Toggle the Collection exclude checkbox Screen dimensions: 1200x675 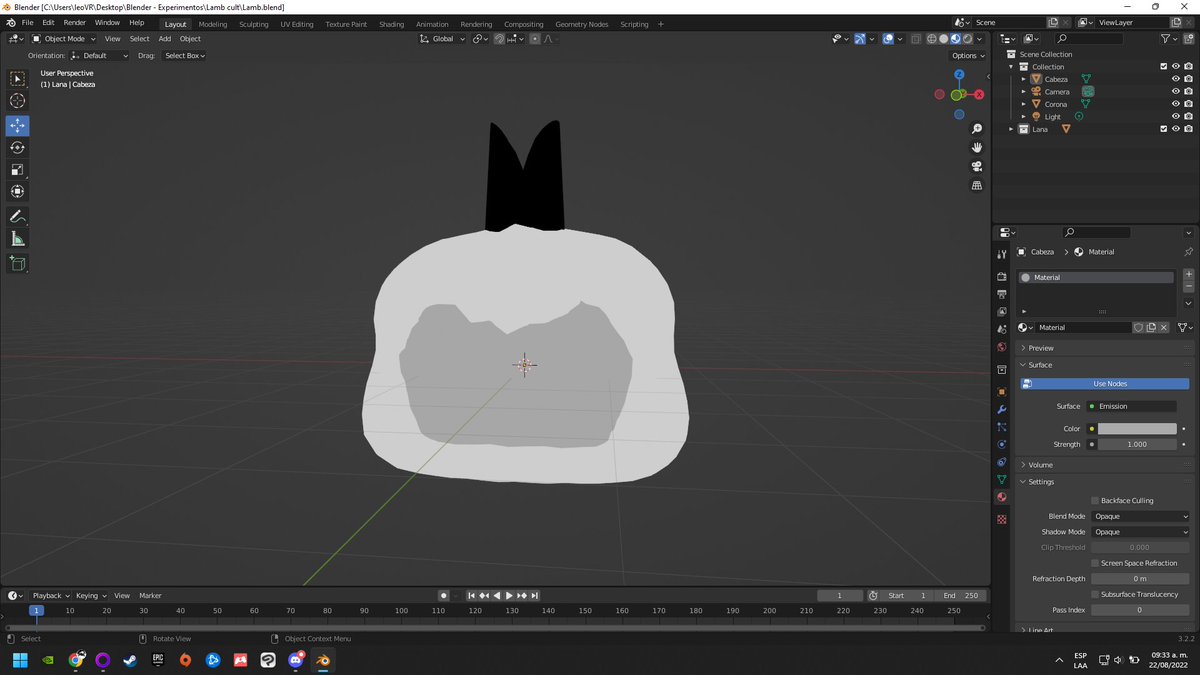tap(1163, 67)
